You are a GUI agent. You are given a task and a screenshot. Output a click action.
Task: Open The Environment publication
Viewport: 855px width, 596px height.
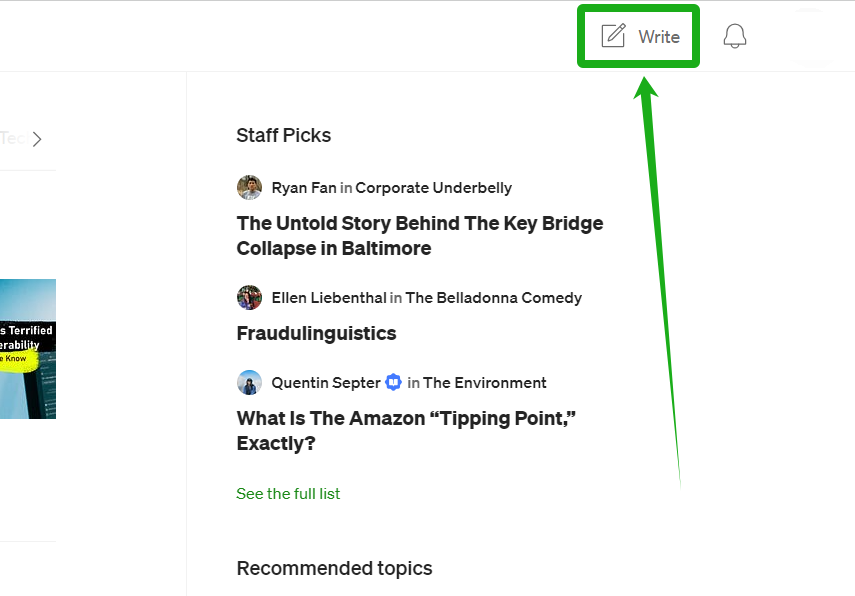pos(485,383)
